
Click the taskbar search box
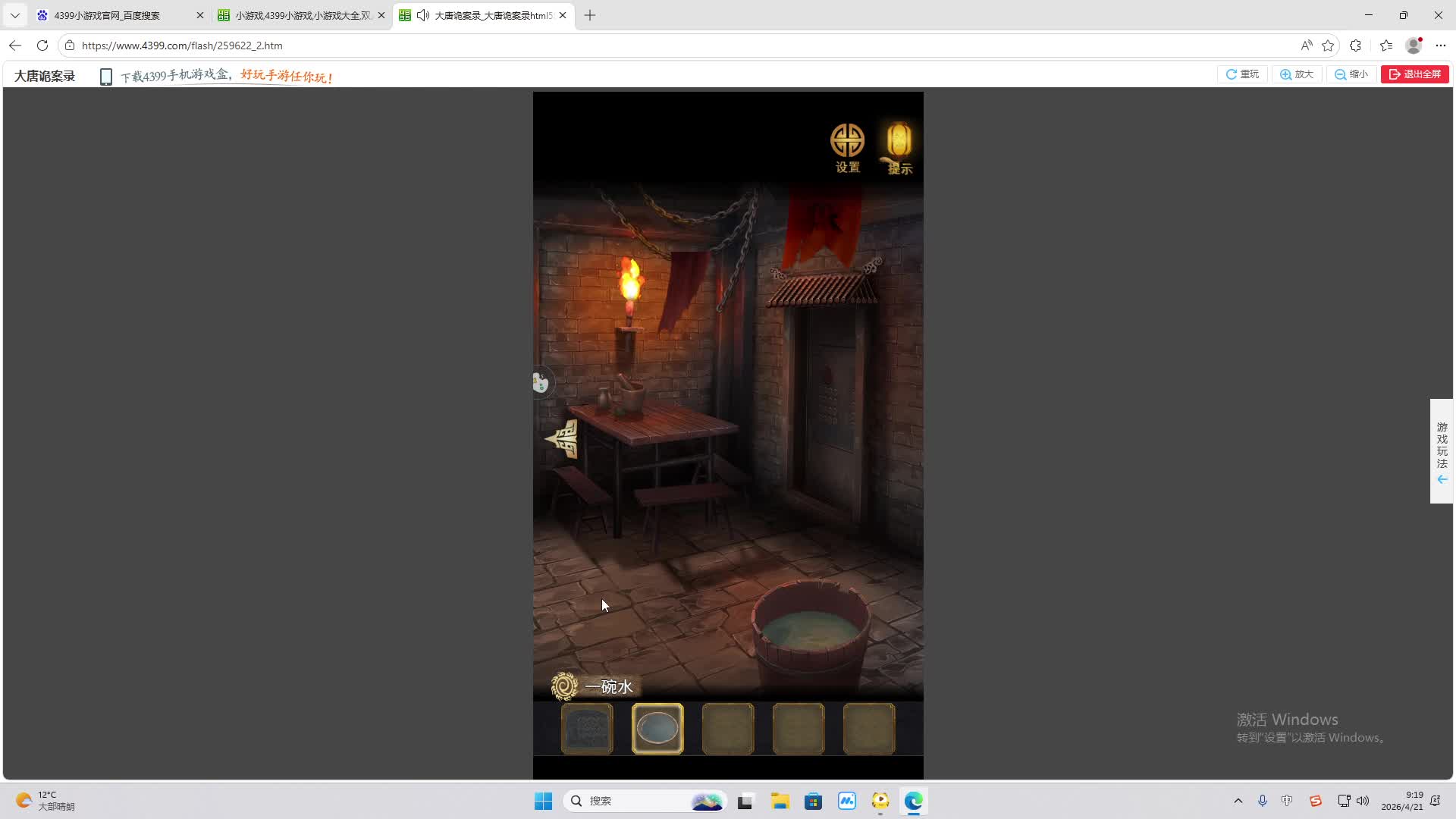pos(645,801)
